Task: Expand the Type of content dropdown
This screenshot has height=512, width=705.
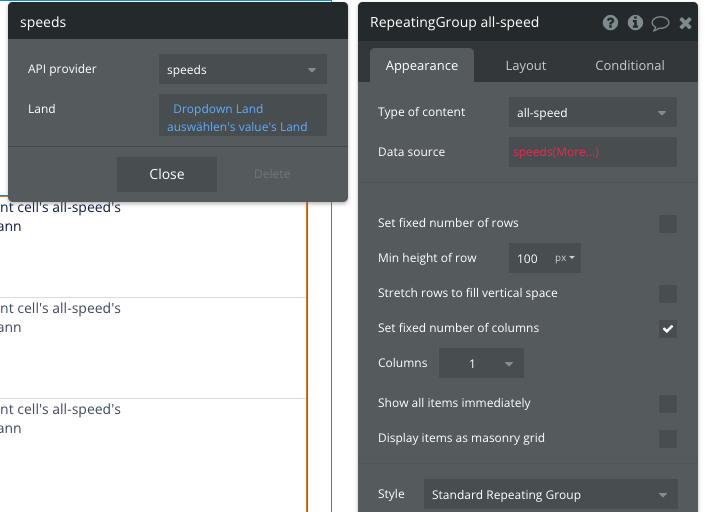Action: tap(593, 112)
